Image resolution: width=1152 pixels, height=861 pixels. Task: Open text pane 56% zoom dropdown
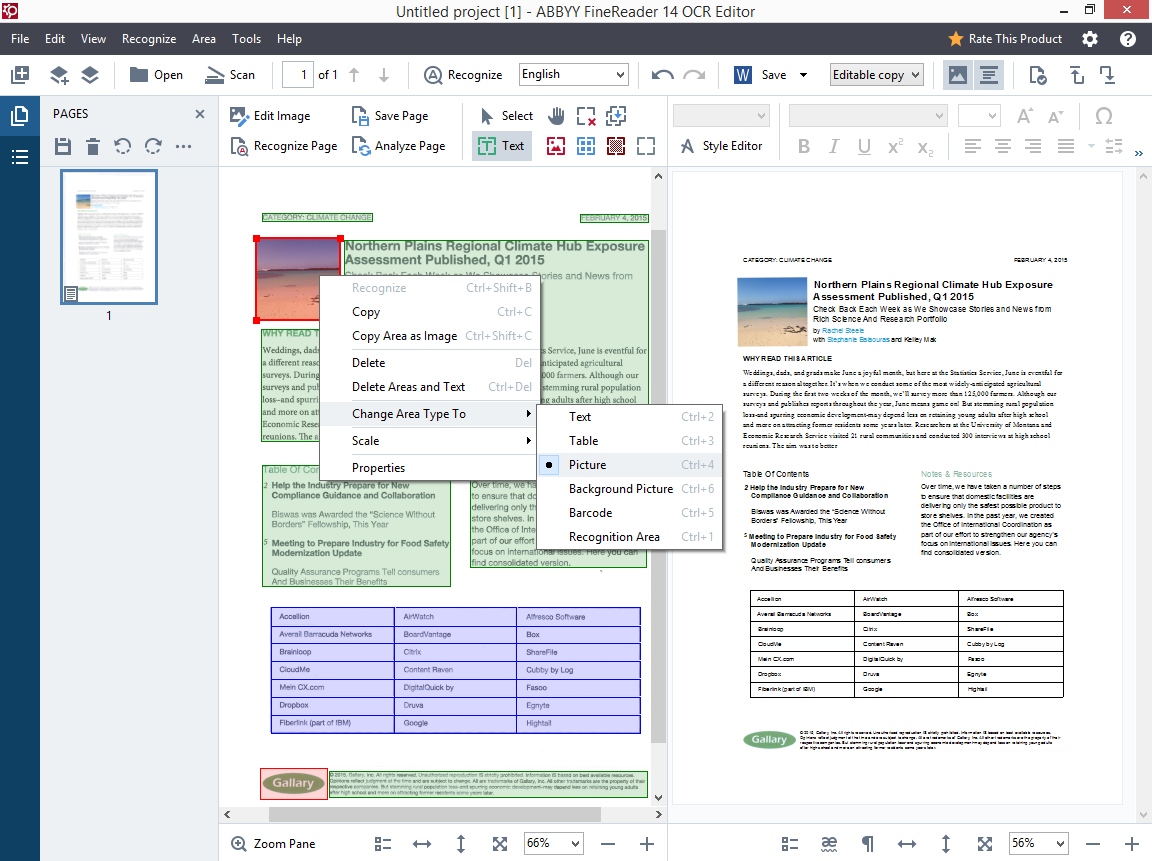[x=1038, y=843]
